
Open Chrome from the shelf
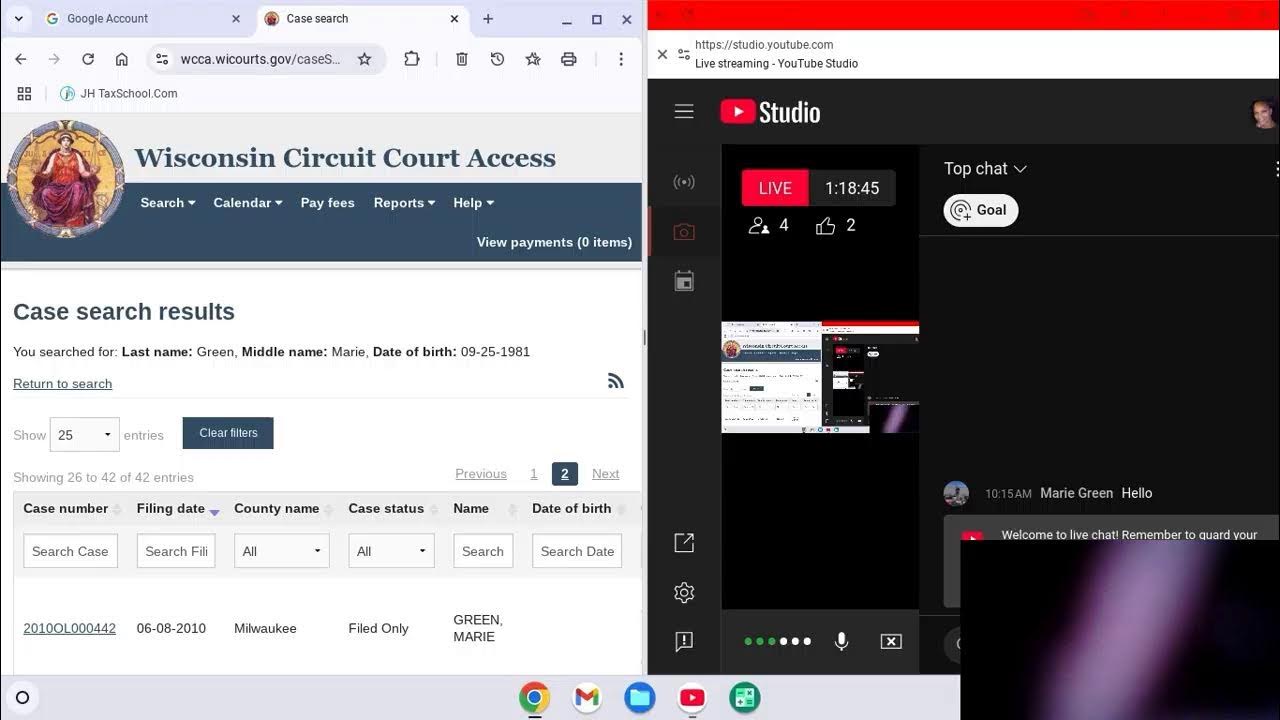click(535, 698)
